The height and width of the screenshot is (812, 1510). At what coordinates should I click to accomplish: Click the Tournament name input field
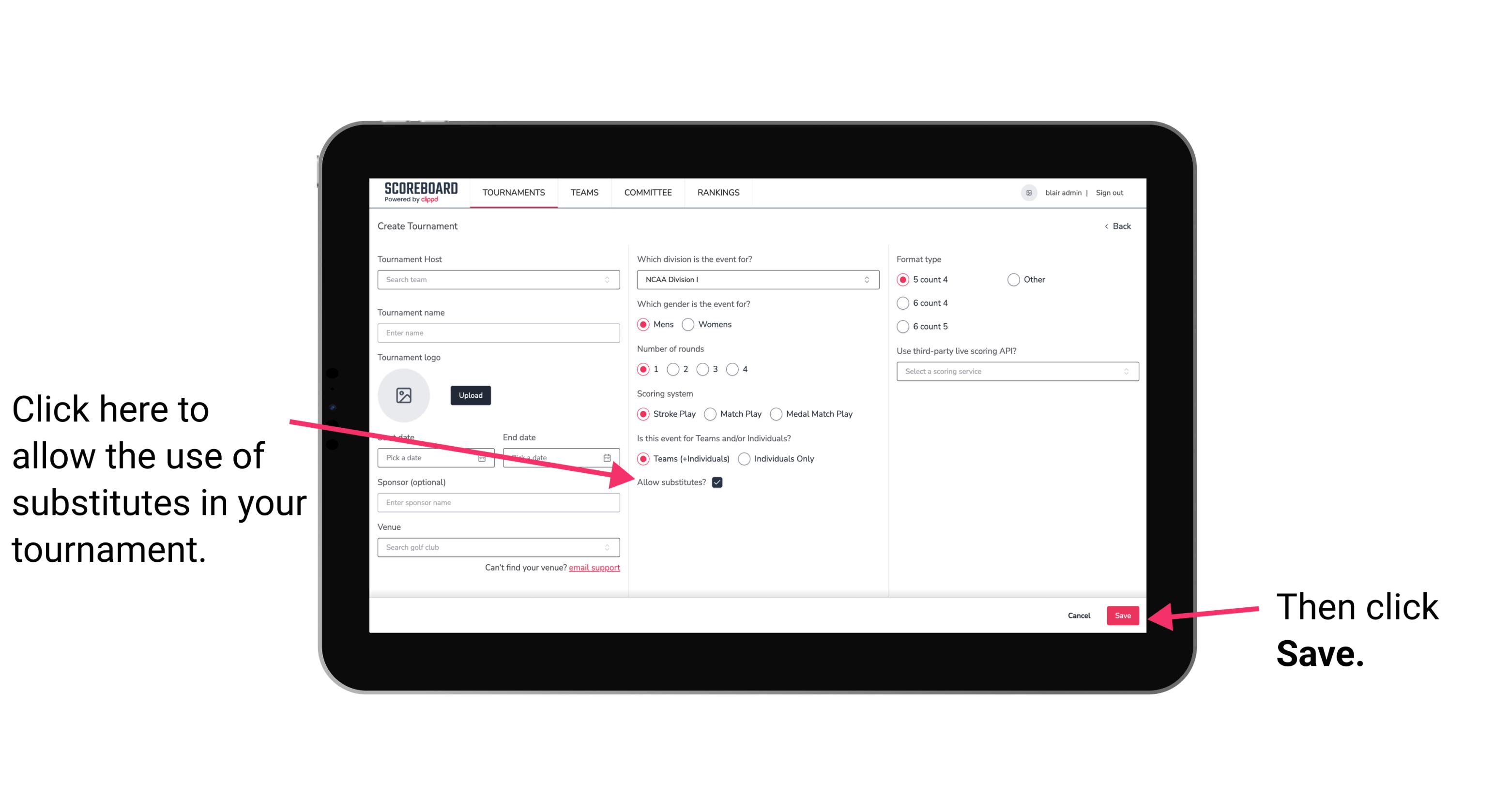point(499,333)
